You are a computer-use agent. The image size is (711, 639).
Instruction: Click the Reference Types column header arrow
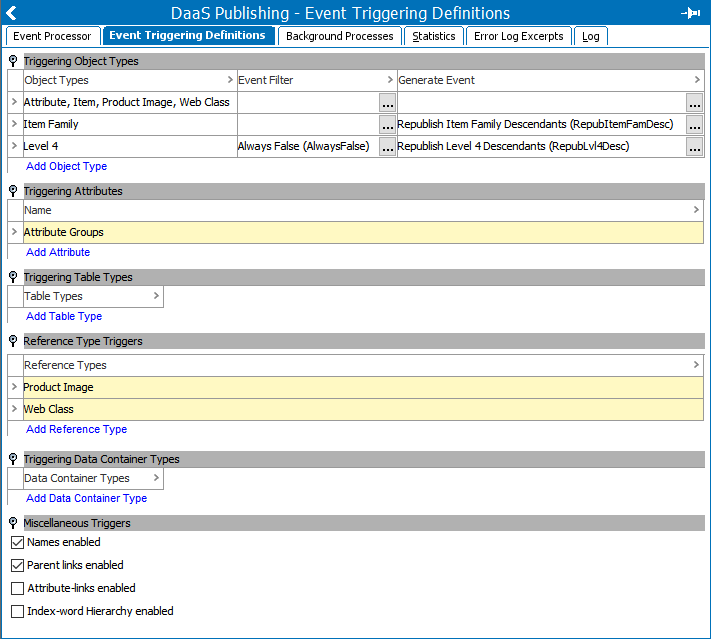click(696, 365)
